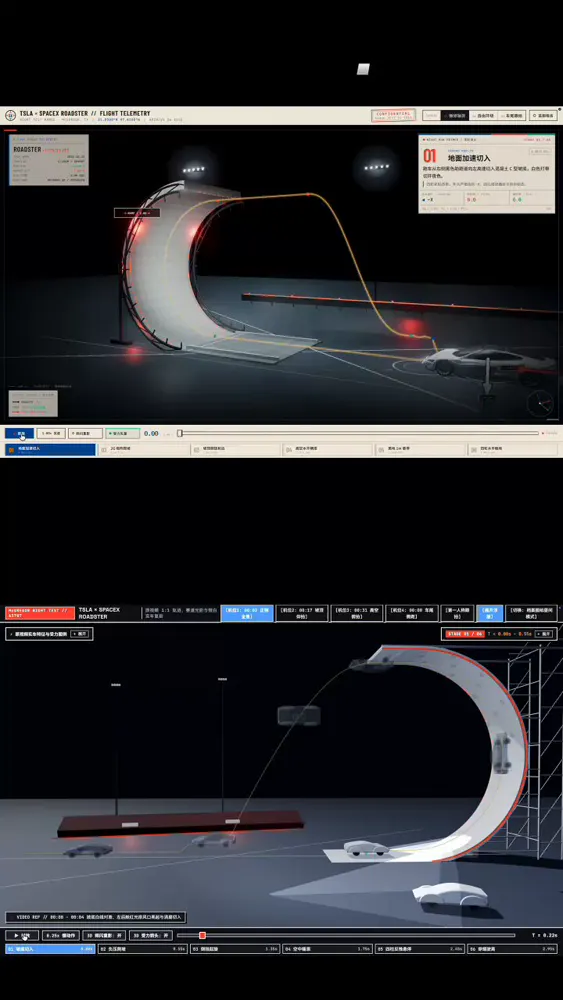Click the ROADSTER vehicle info panel heading

pos(27,149)
